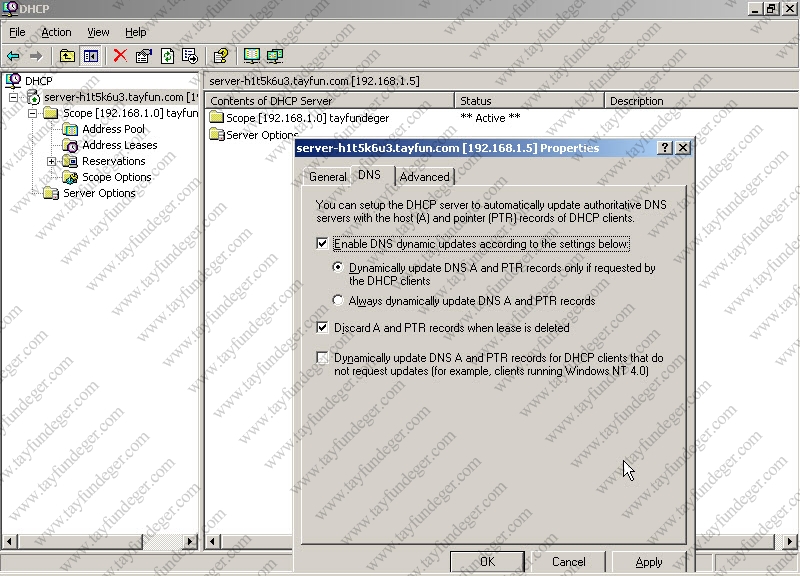Click the first green monitor toolbar icon
Image resolution: width=800 pixels, height=576 pixels.
[x=252, y=56]
